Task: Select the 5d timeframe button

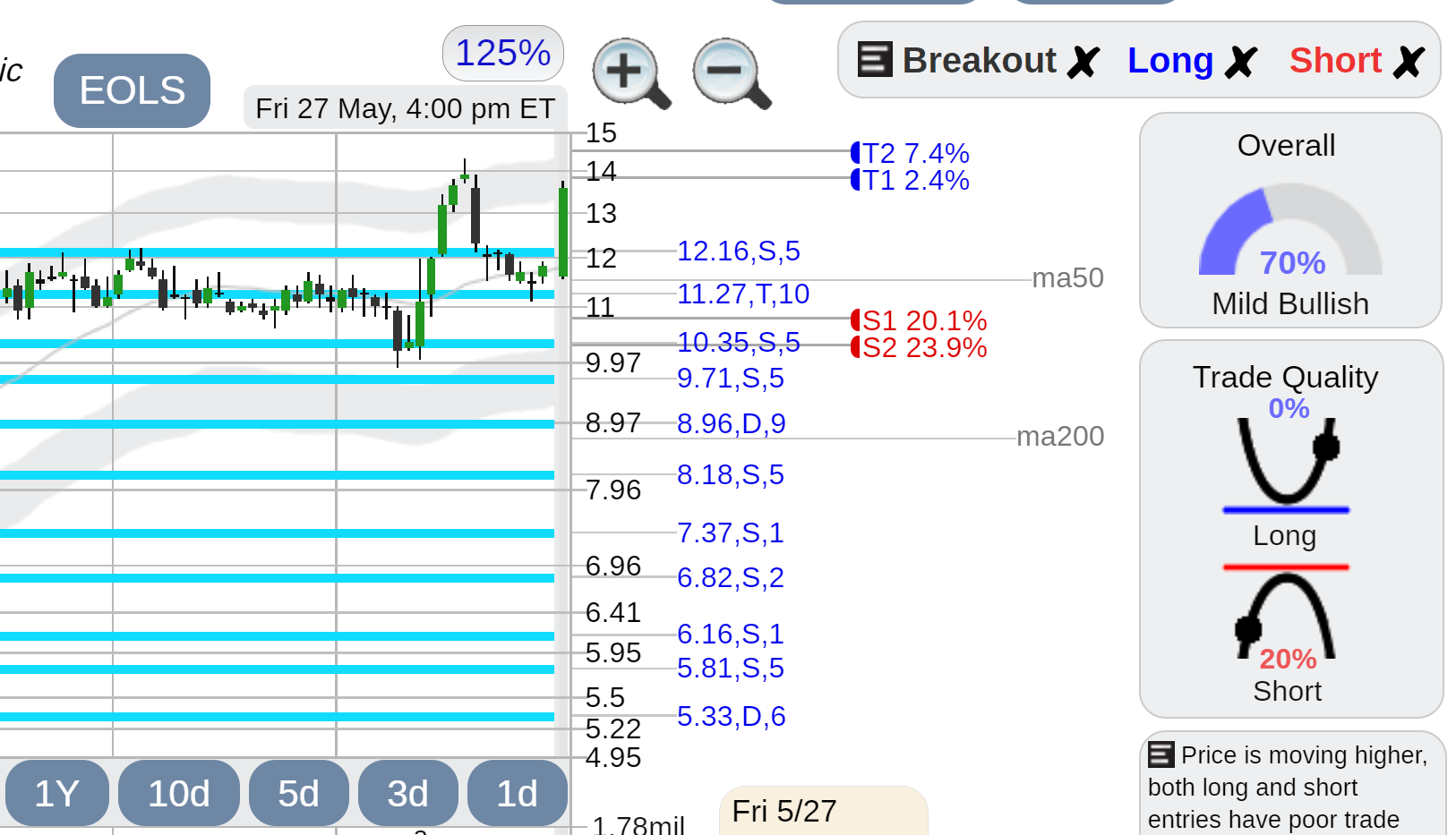Action: (x=299, y=793)
